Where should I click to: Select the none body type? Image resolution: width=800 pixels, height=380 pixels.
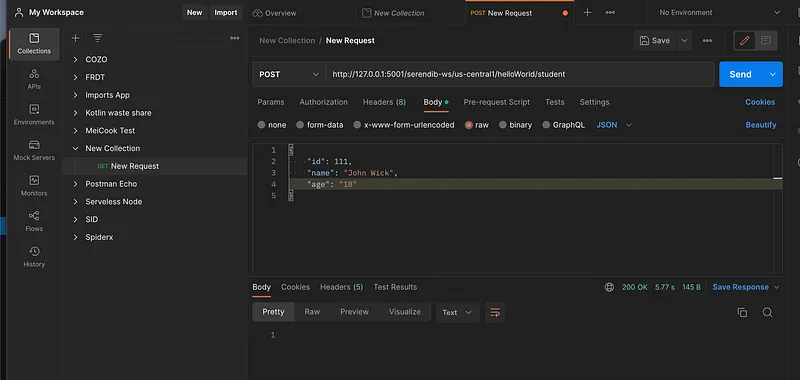[x=272, y=125]
